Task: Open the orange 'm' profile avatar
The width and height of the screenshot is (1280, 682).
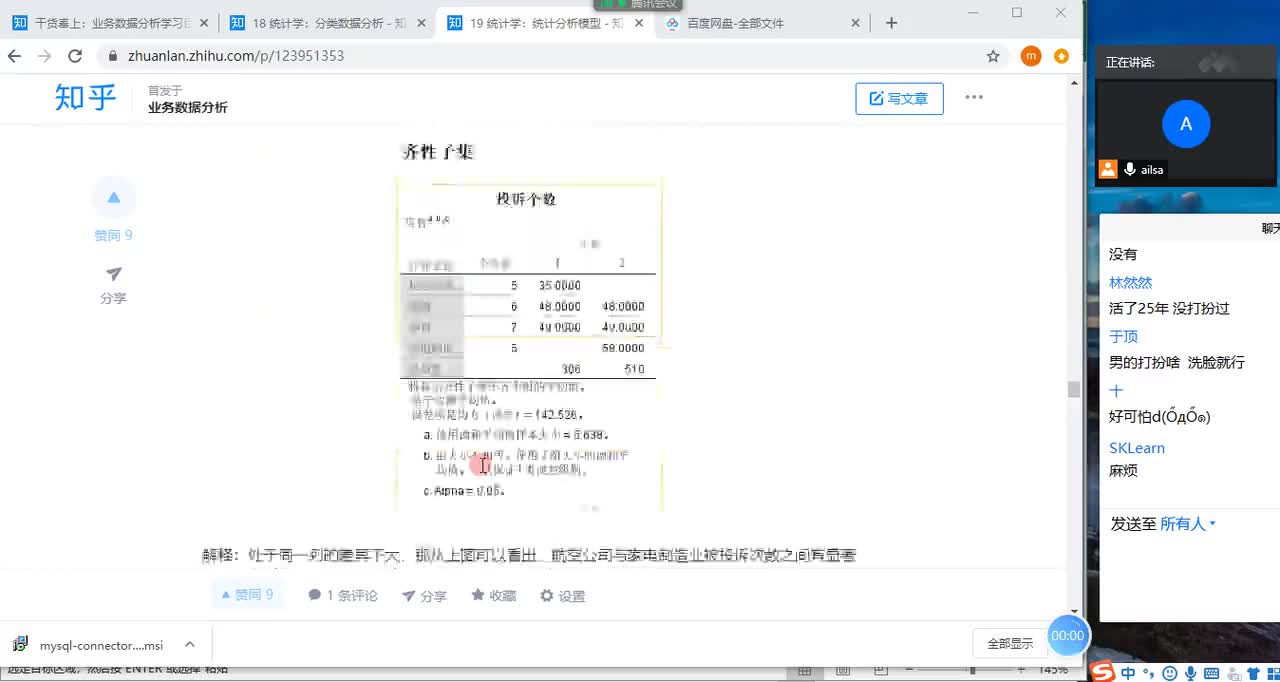Action: point(1031,56)
